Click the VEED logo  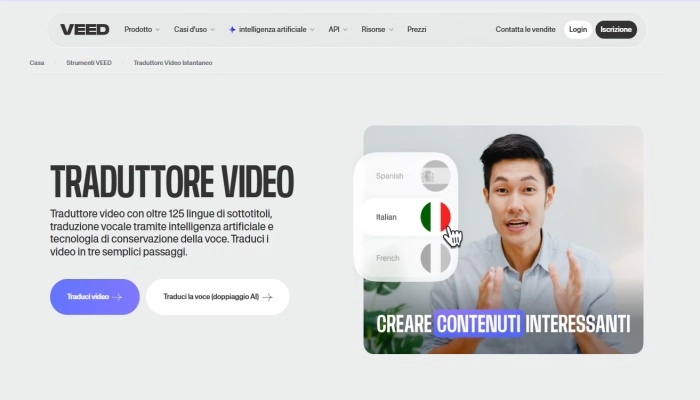[85, 29]
